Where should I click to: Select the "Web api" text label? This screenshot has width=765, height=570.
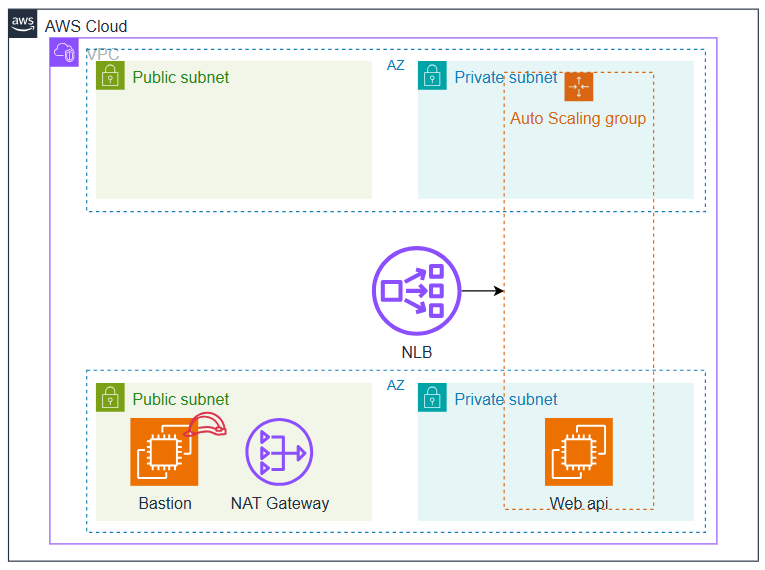click(x=579, y=503)
